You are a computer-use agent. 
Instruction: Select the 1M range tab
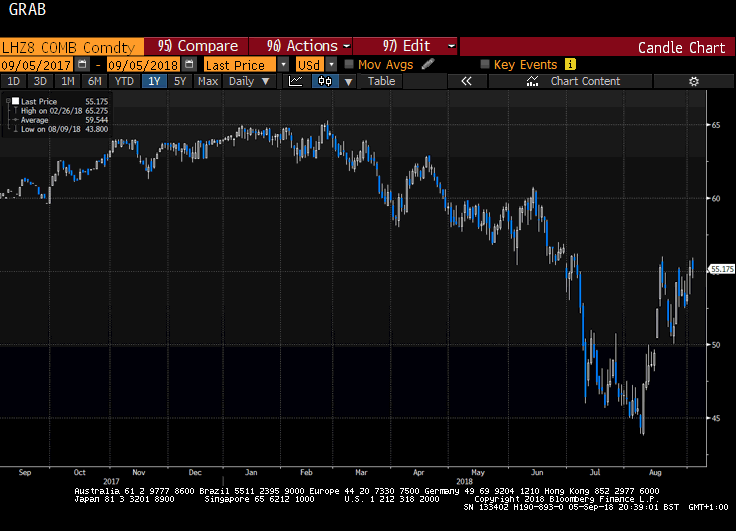(x=68, y=81)
